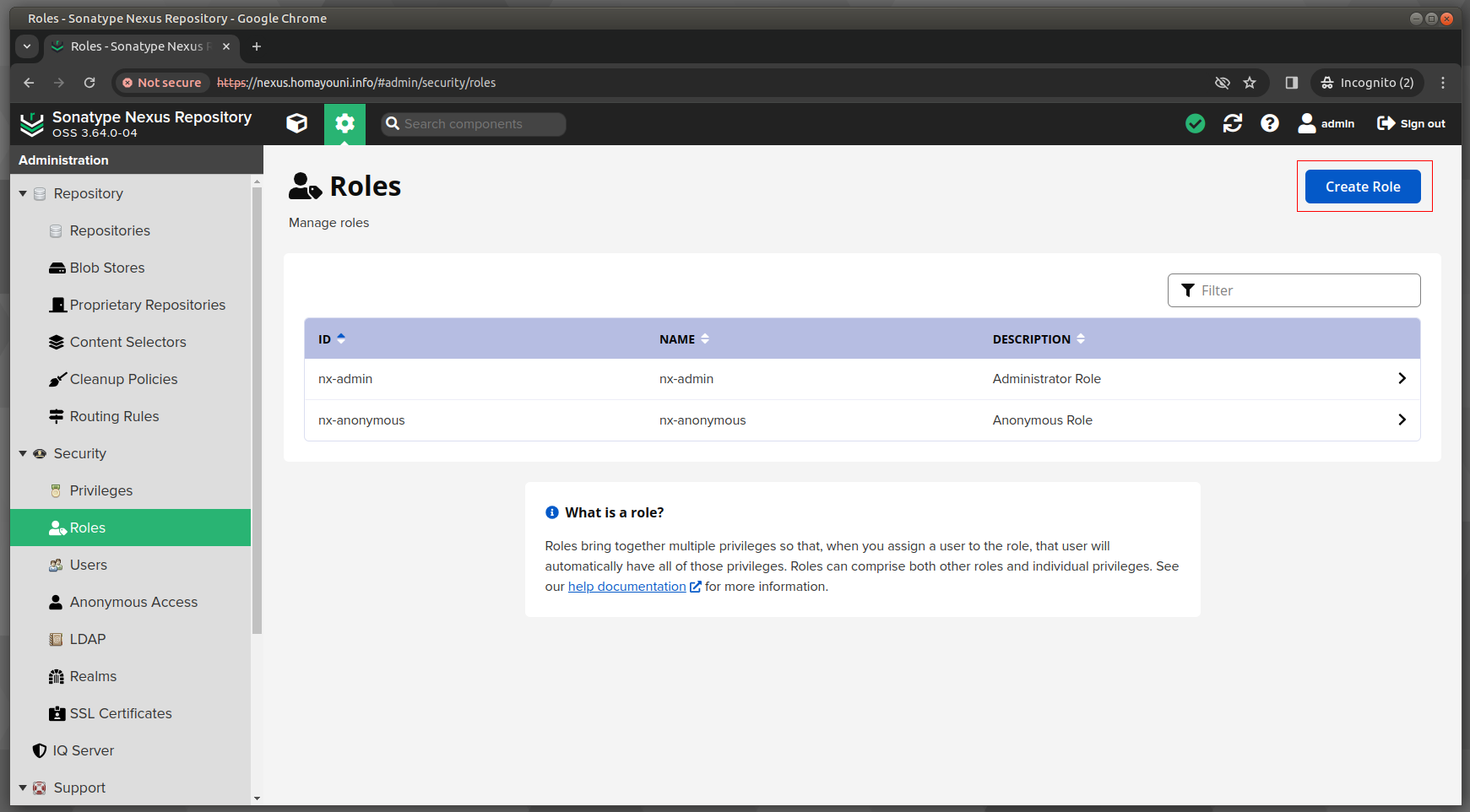Open the Browse cube icon
1470x812 pixels.
point(296,123)
